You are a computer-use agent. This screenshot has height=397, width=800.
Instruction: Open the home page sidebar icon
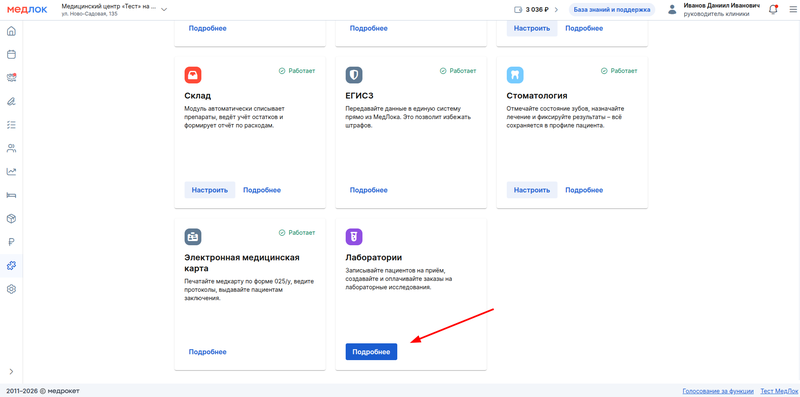point(11,31)
